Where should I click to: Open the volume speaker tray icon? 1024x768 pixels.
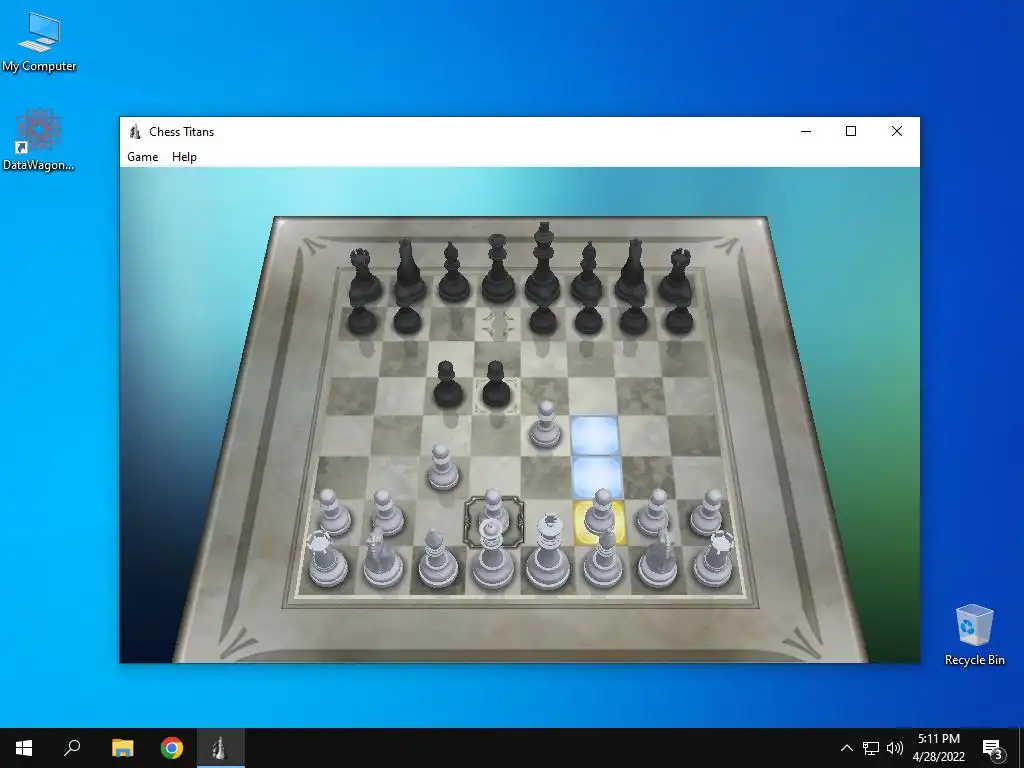[895, 748]
